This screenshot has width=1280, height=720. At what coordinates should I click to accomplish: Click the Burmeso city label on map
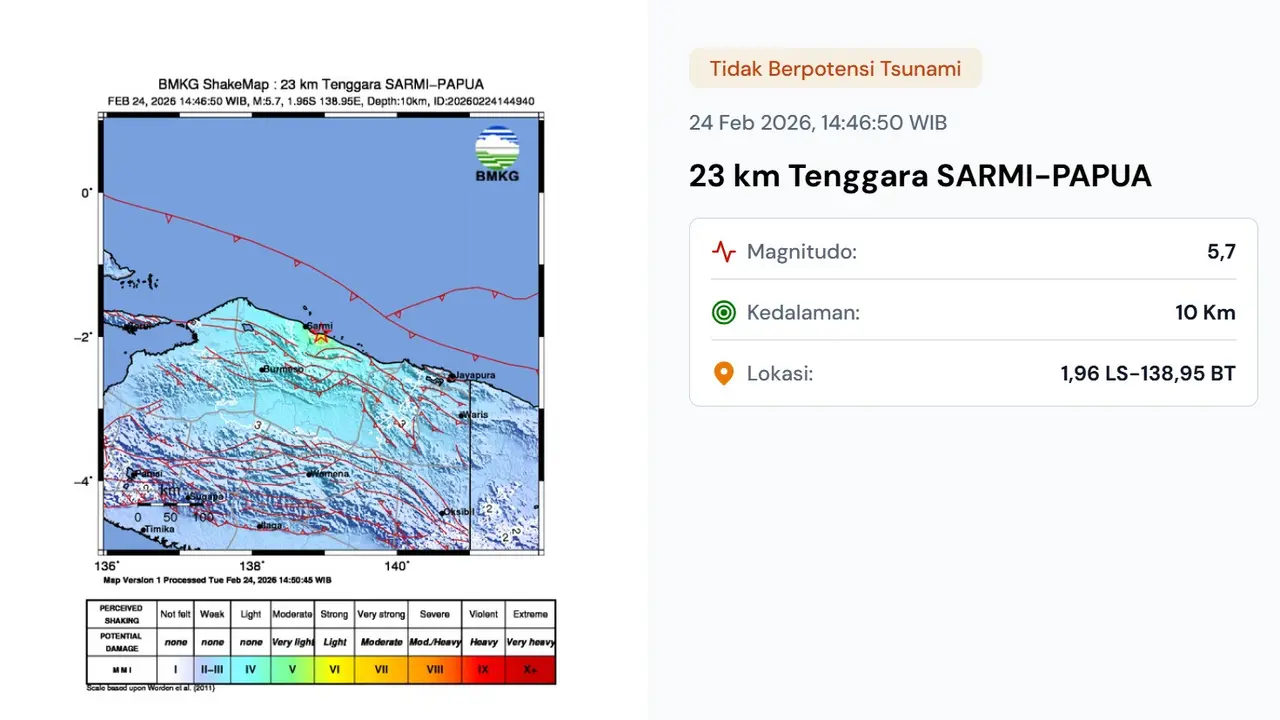point(285,369)
